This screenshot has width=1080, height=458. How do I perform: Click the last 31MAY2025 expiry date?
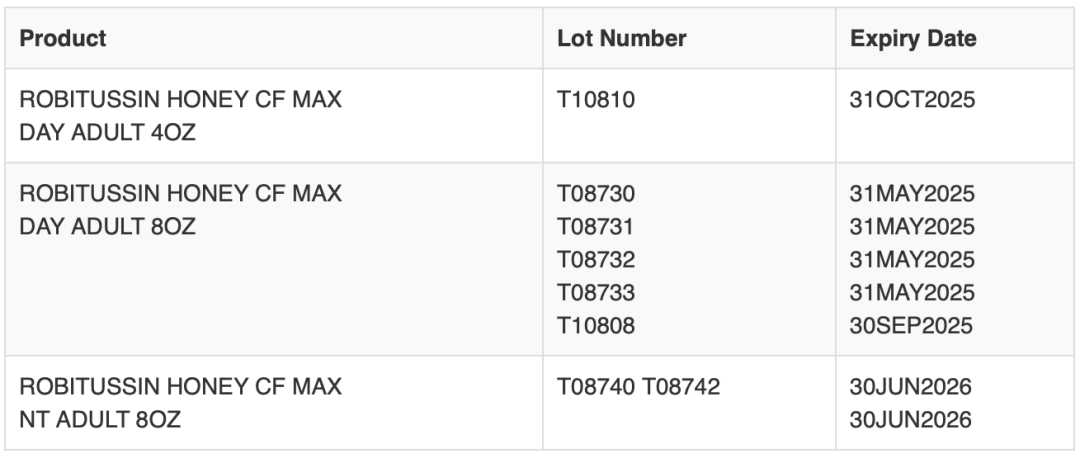[x=912, y=293]
